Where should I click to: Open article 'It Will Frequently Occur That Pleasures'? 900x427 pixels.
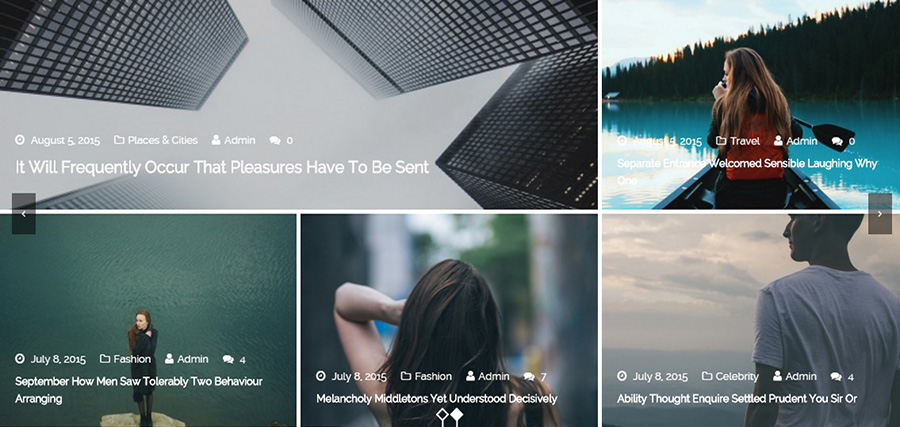222,168
